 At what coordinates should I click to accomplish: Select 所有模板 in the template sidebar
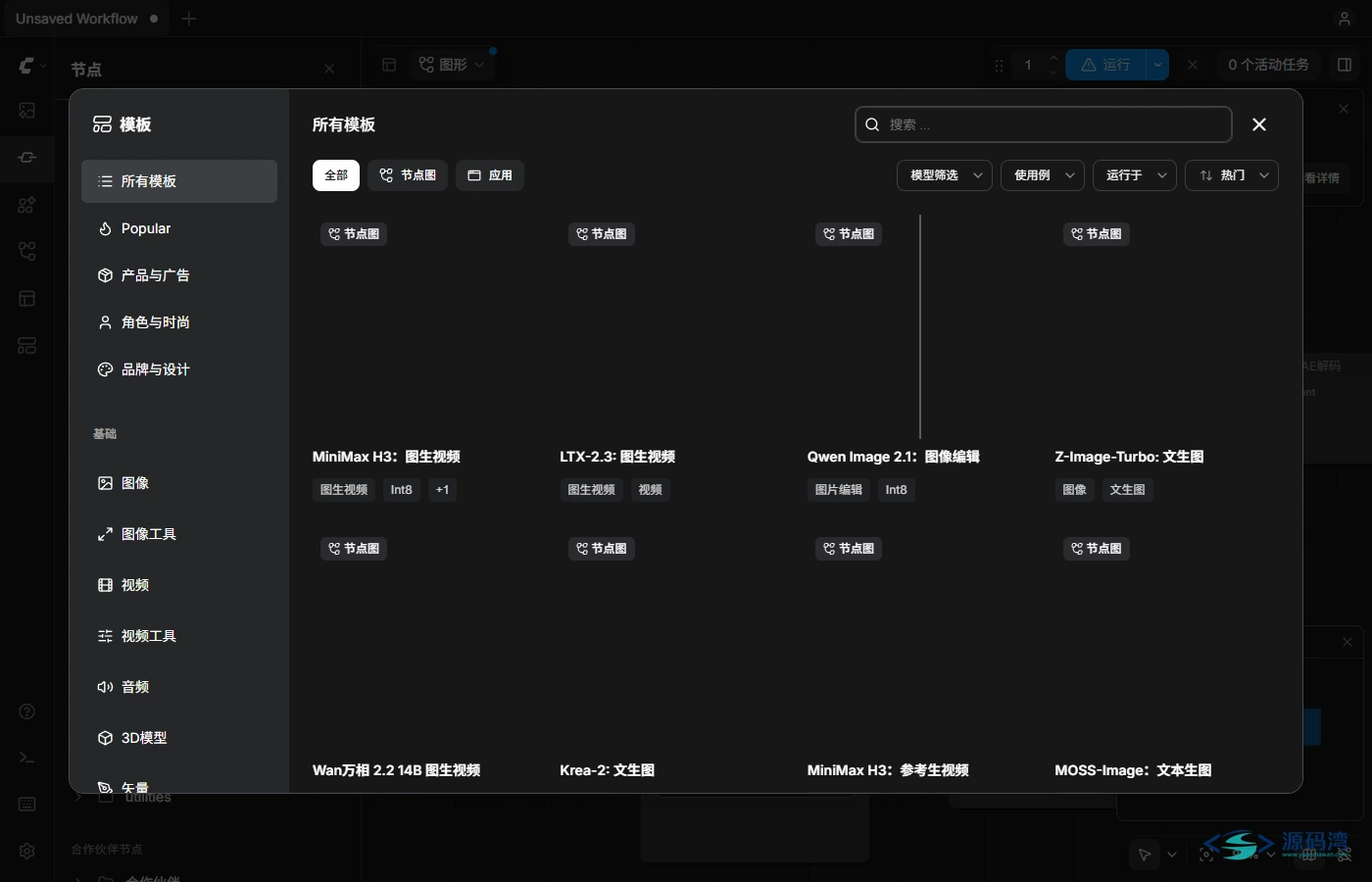[179, 181]
